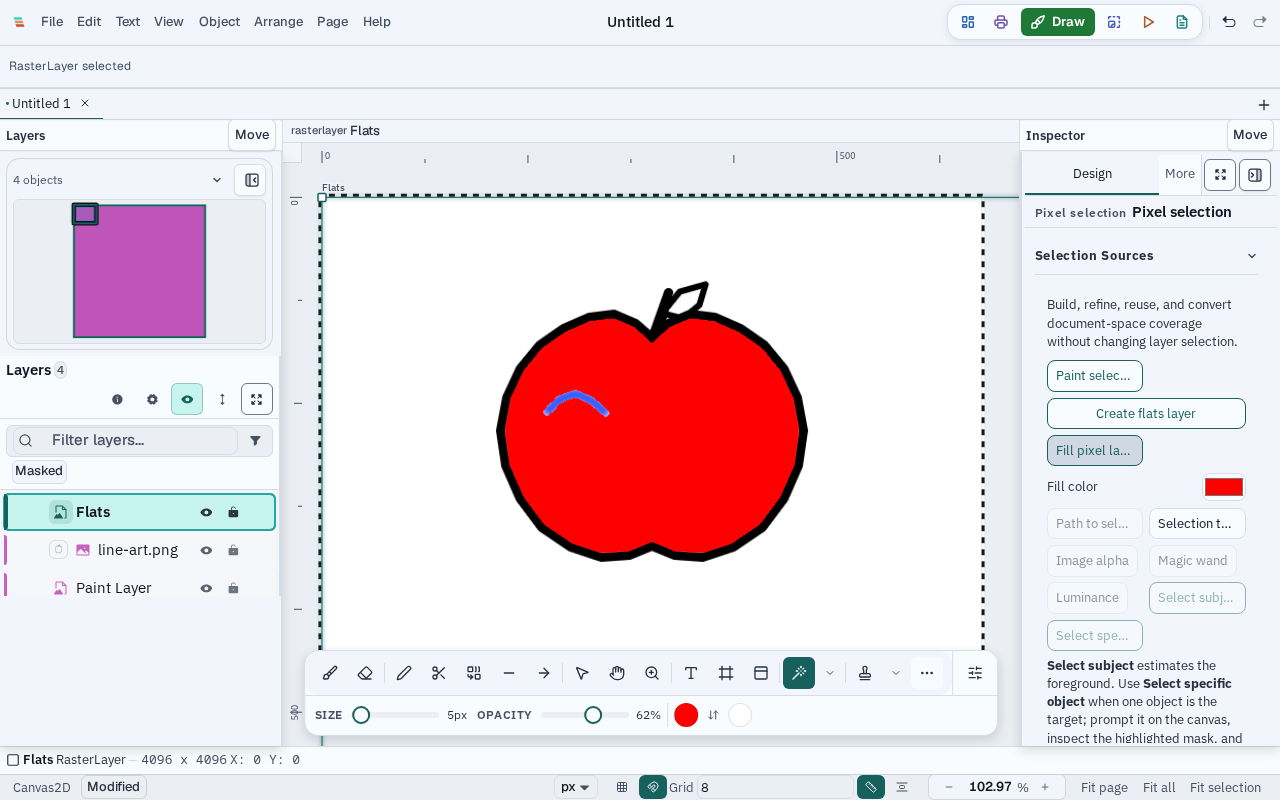Click Fit page in status bar

click(x=1104, y=787)
